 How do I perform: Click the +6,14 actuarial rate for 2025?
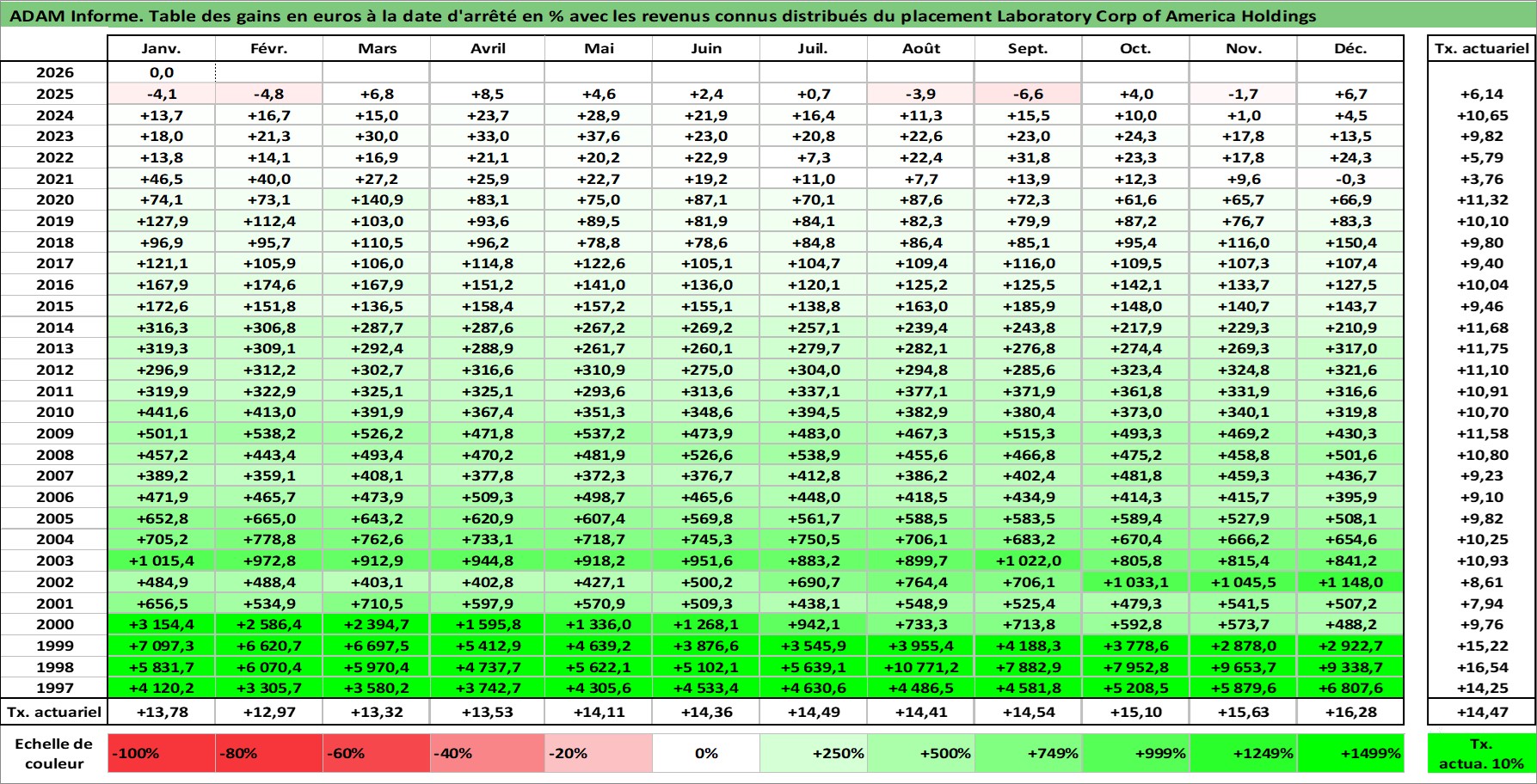(1482, 94)
